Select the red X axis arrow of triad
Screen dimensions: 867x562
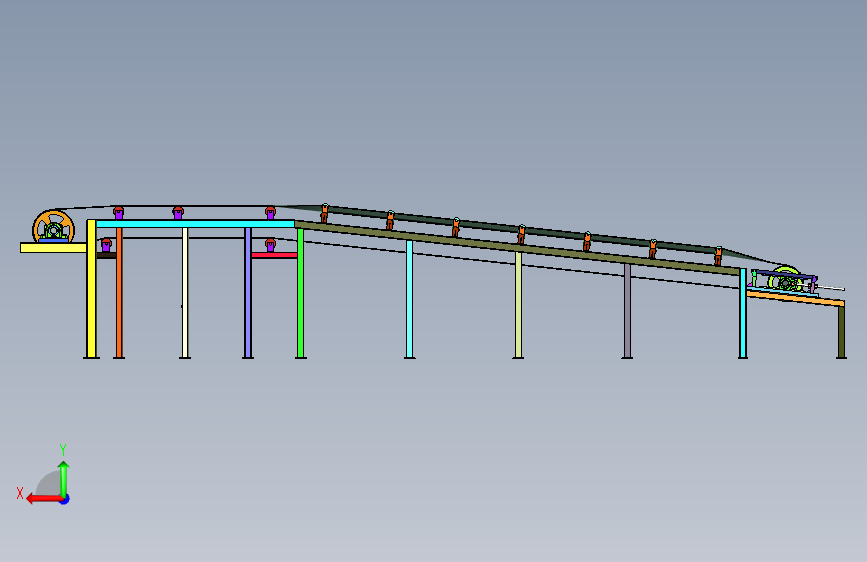click(44, 499)
